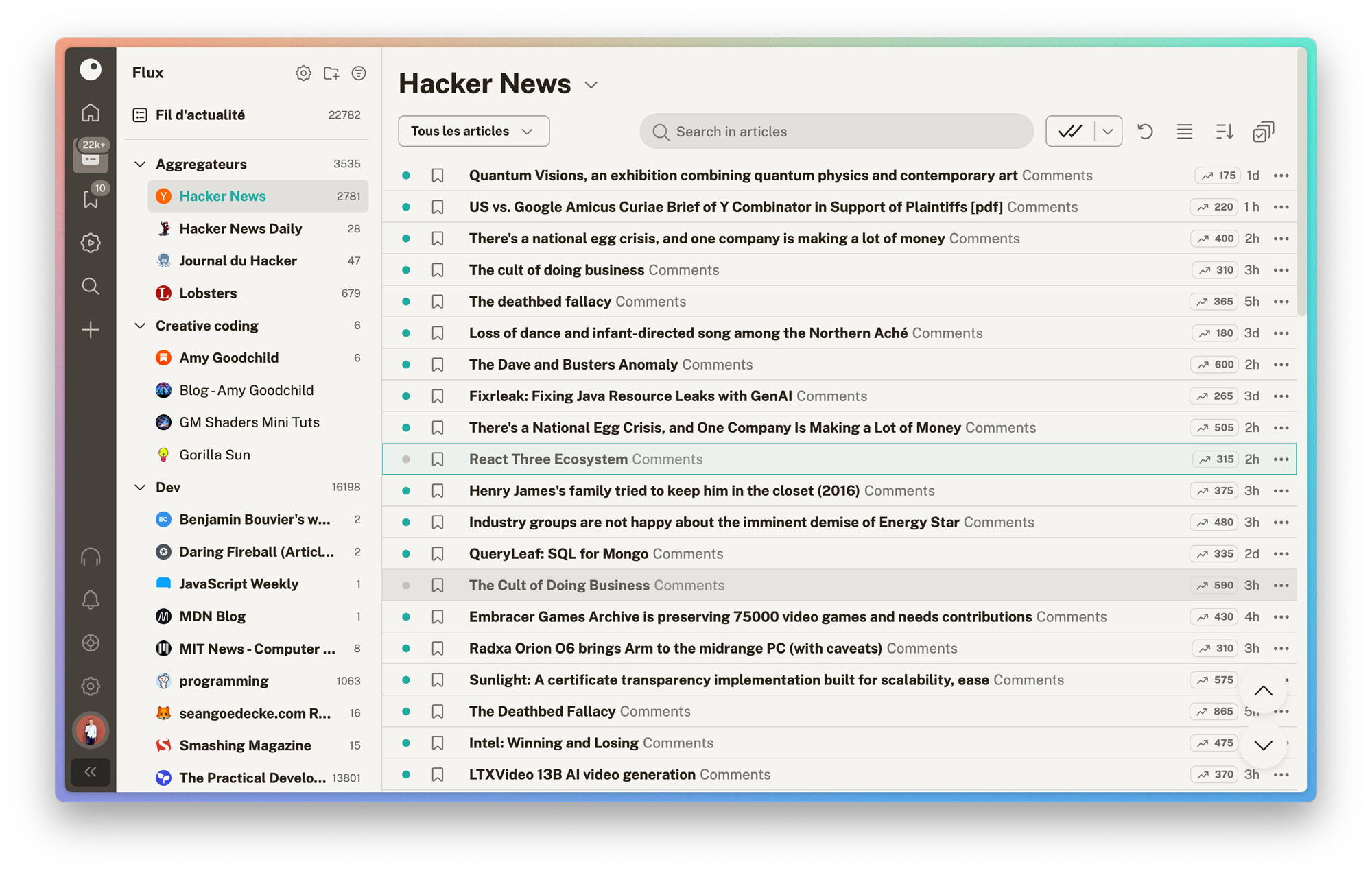Collapse the Dev folder
Viewport: 1372px width, 875px height.
[140, 487]
